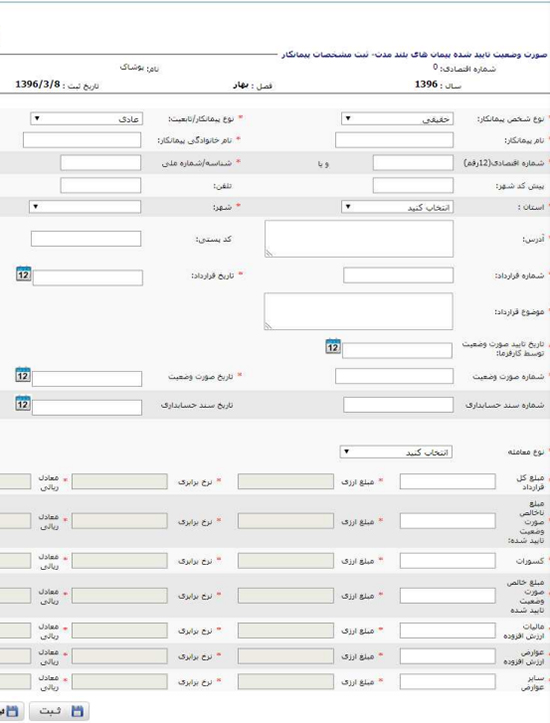550x723 pixels.
Task: Focus the کد پستی postal code field
Action: click(86, 239)
